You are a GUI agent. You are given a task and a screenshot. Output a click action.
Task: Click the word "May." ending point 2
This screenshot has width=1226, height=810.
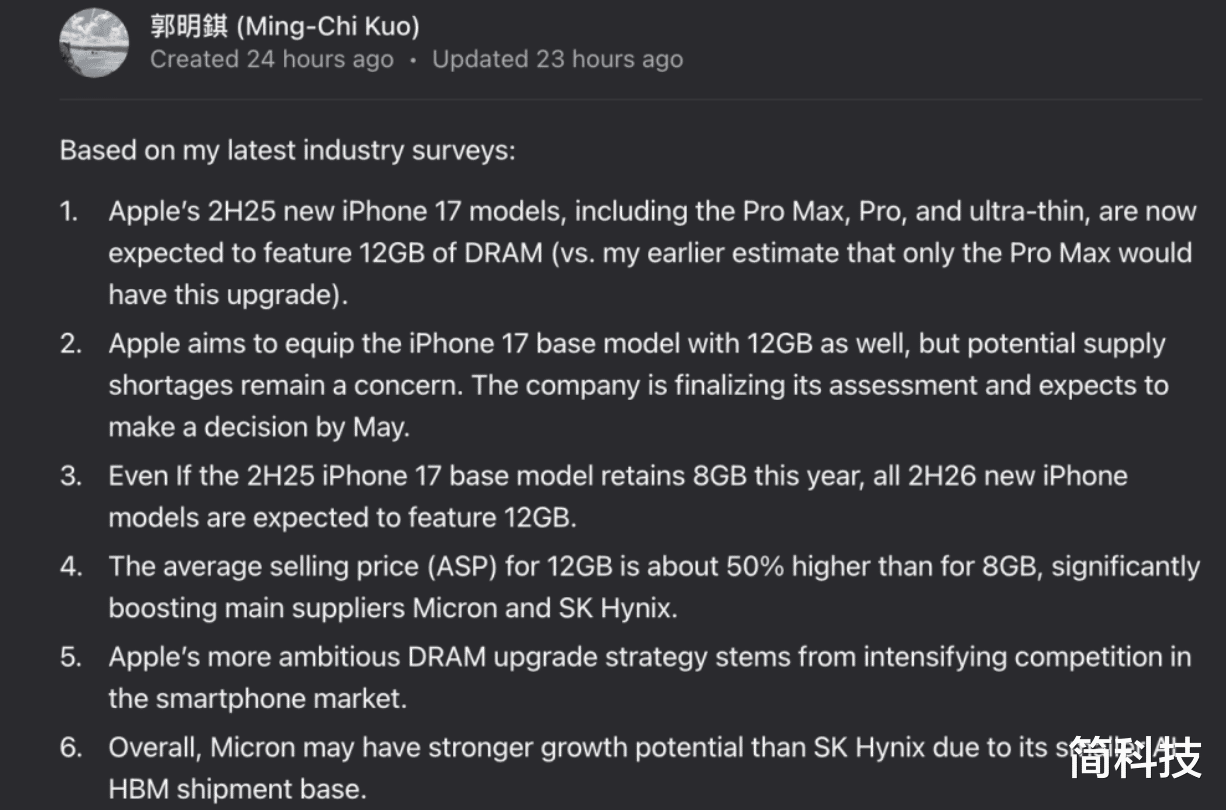click(382, 428)
